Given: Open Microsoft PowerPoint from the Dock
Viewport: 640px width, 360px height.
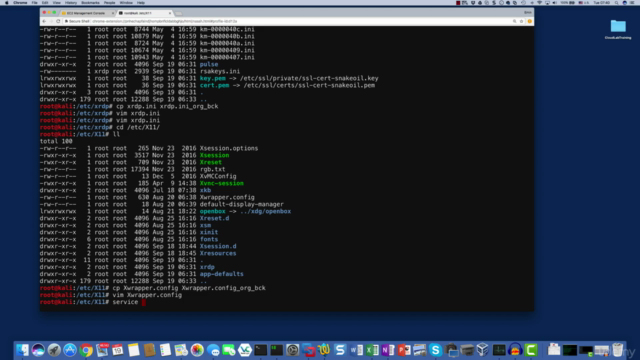Looking at the screenshot, I should click(404, 350).
